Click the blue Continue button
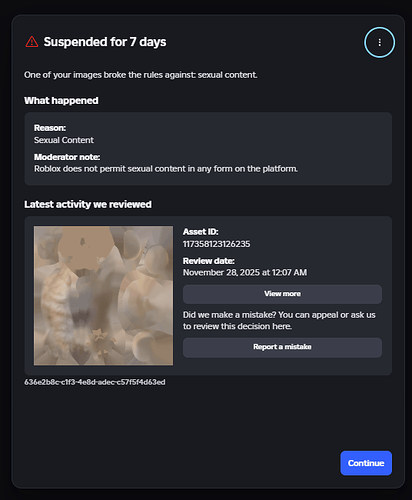The image size is (412, 500). click(x=366, y=463)
